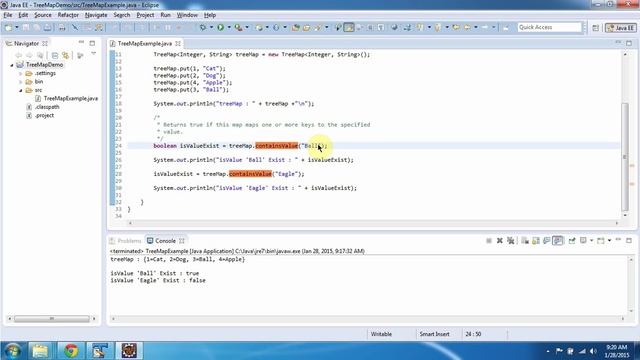
Task: Toggle Scroll Lock in console
Action: (x=536, y=241)
